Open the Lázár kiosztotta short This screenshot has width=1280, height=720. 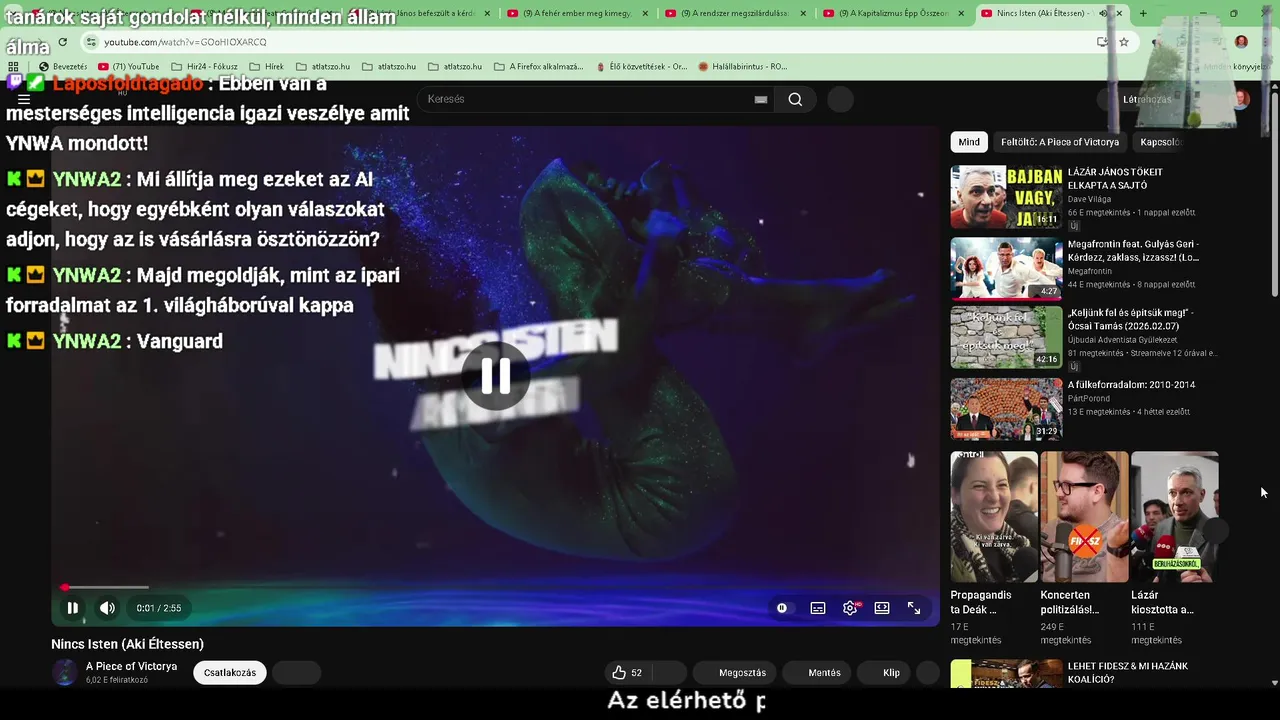[1175, 517]
